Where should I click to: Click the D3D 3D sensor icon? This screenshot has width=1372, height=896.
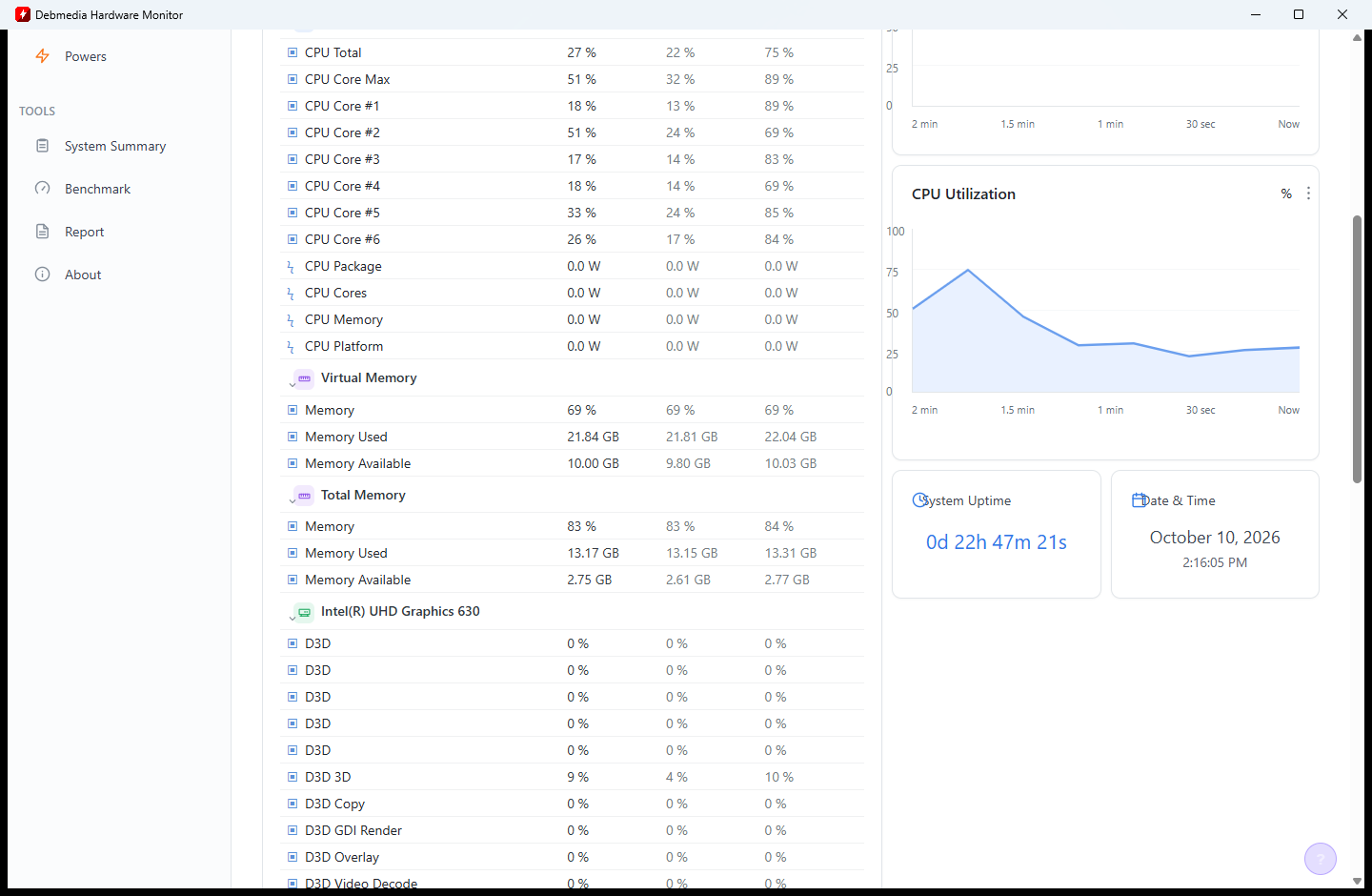pyautogui.click(x=293, y=777)
